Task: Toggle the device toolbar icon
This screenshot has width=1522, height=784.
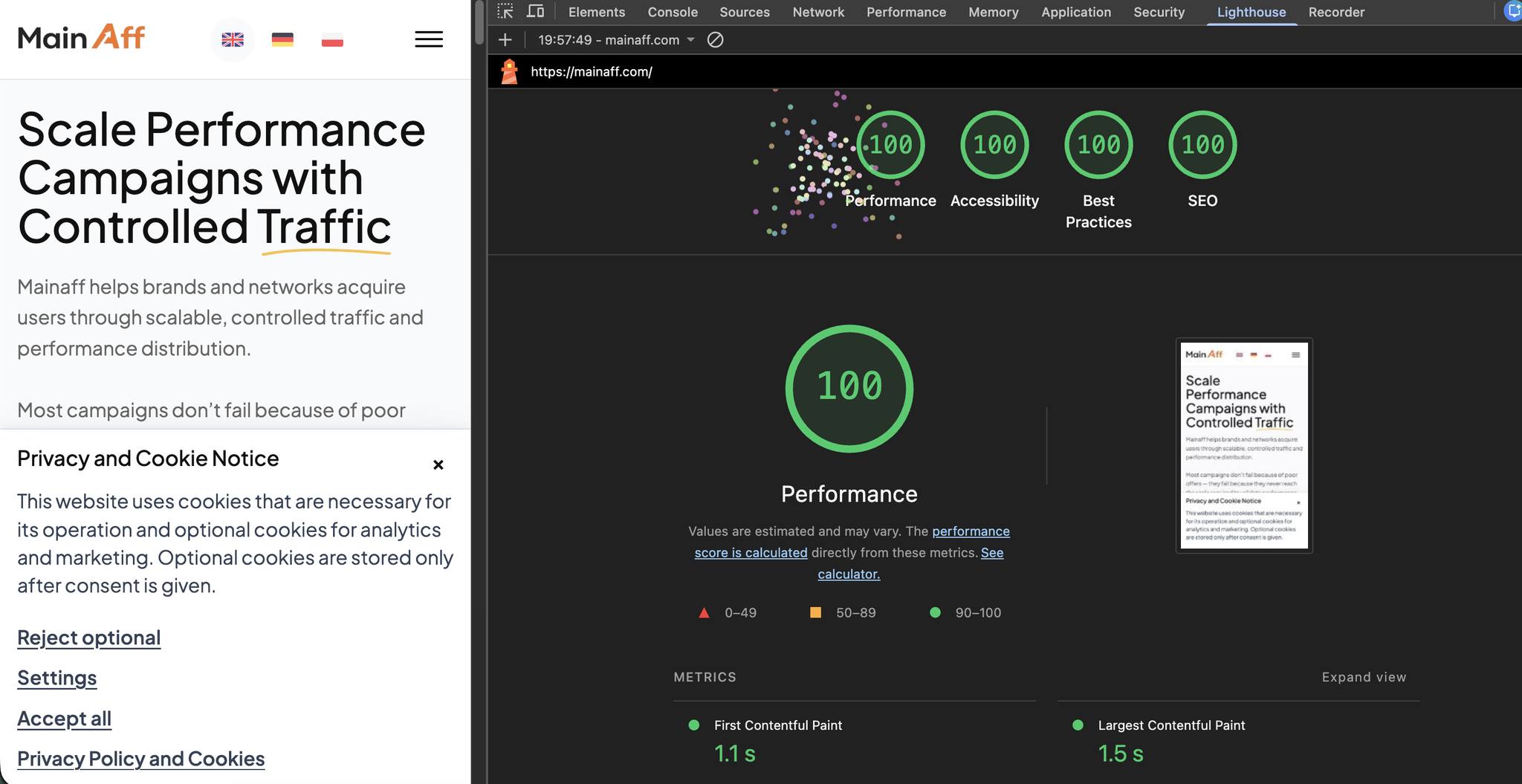Action: (535, 12)
